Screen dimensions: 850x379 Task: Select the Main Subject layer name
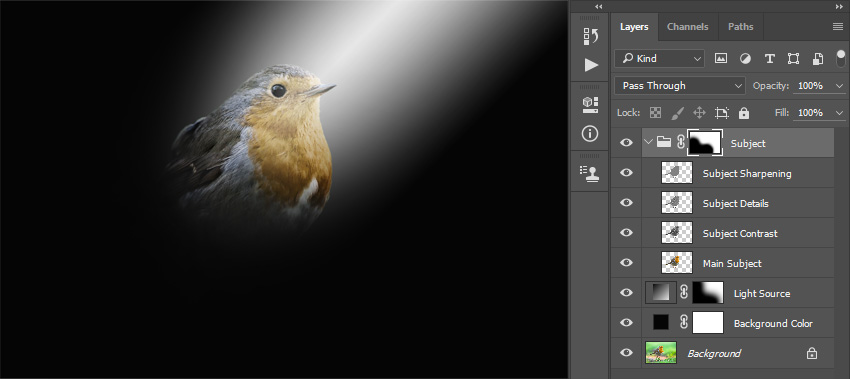pos(732,264)
